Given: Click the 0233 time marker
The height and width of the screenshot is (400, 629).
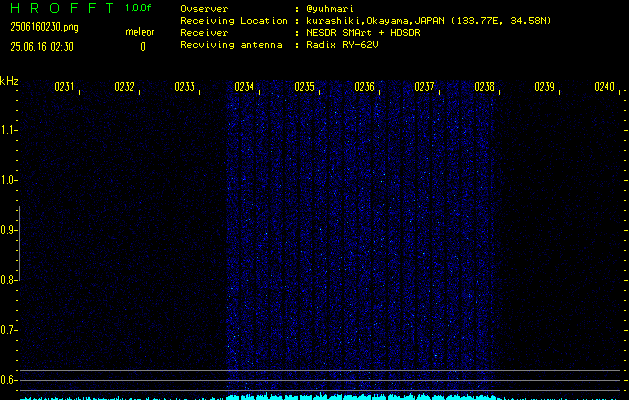Looking at the screenshot, I should pos(185,87).
